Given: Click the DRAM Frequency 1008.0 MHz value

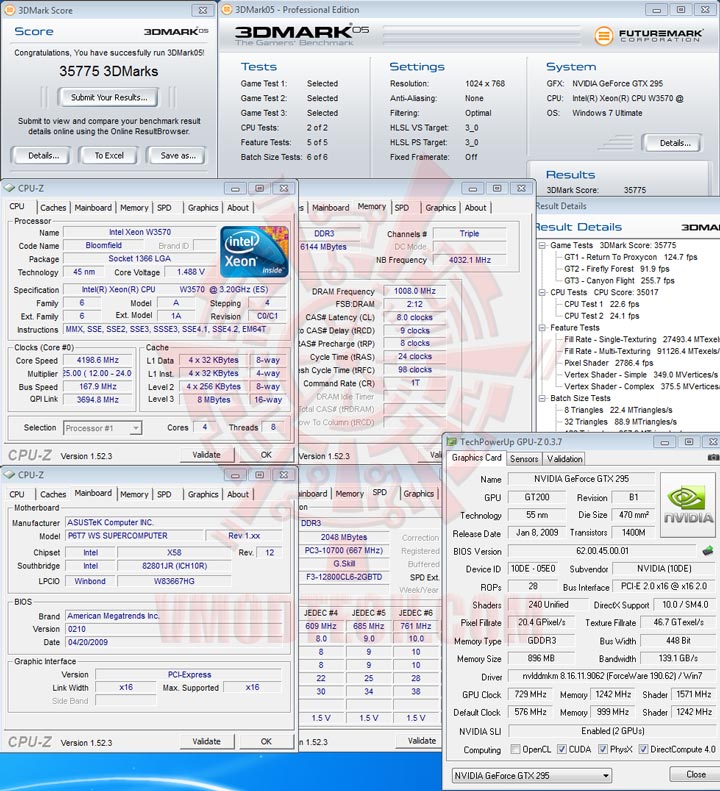Looking at the screenshot, I should (x=414, y=291).
